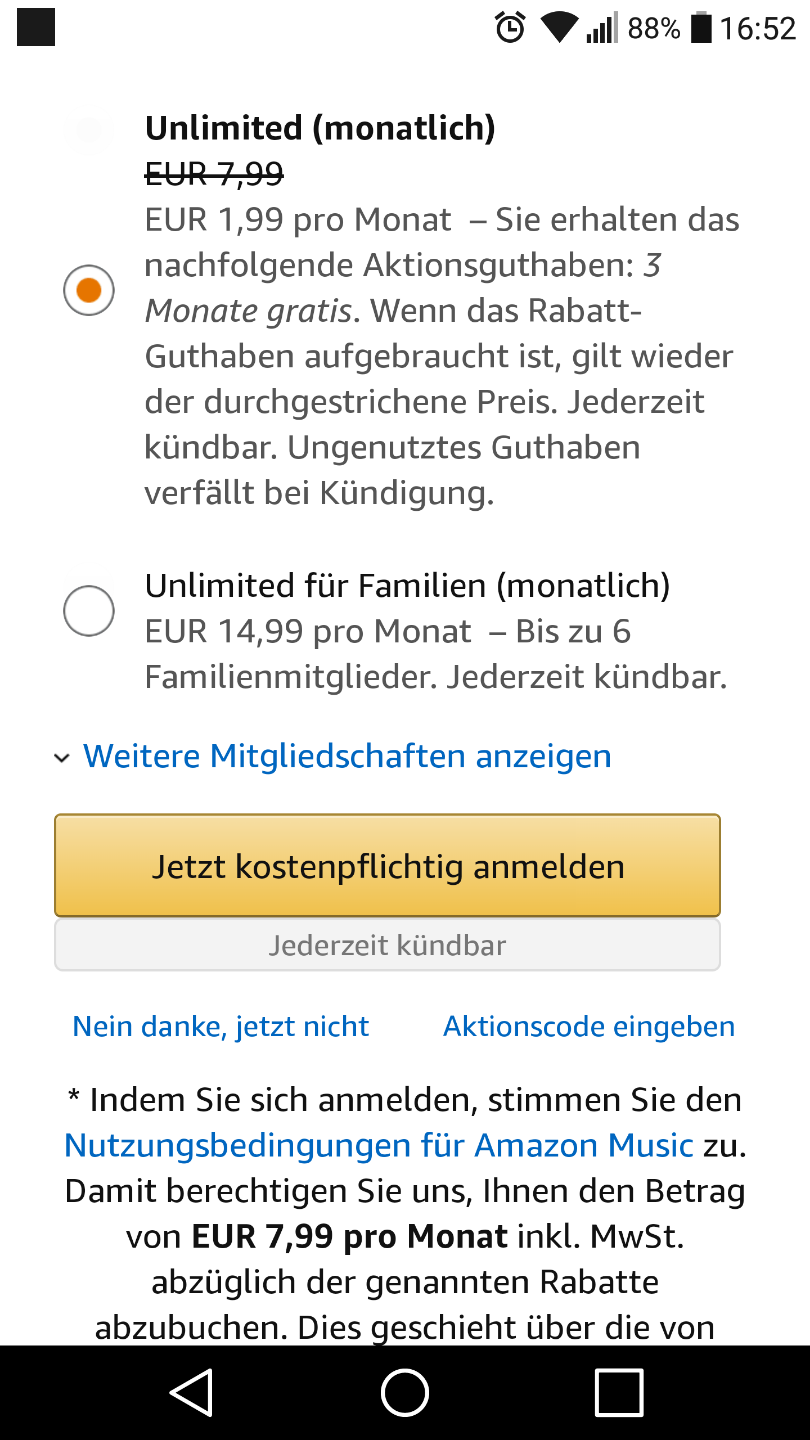Tap the Android back navigation triangle
The width and height of the screenshot is (810, 1440).
click(x=191, y=1391)
